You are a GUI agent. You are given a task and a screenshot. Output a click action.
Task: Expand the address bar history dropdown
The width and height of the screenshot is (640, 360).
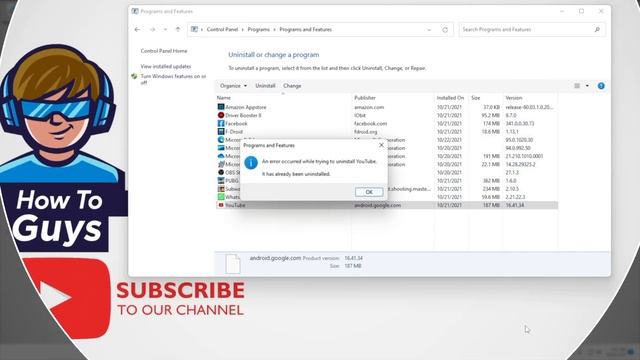tap(429, 30)
